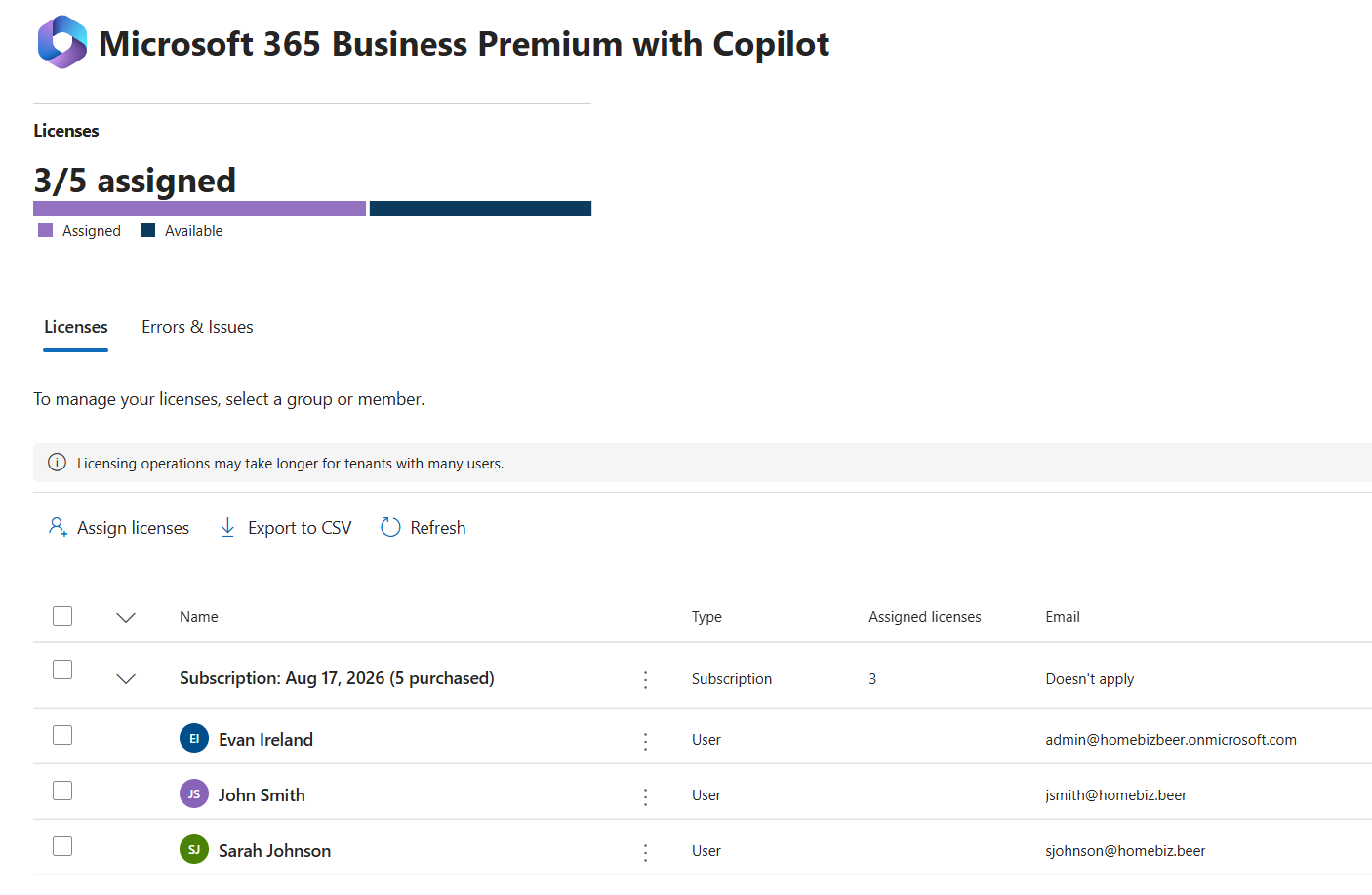Open more options for John Smith

tap(645, 796)
